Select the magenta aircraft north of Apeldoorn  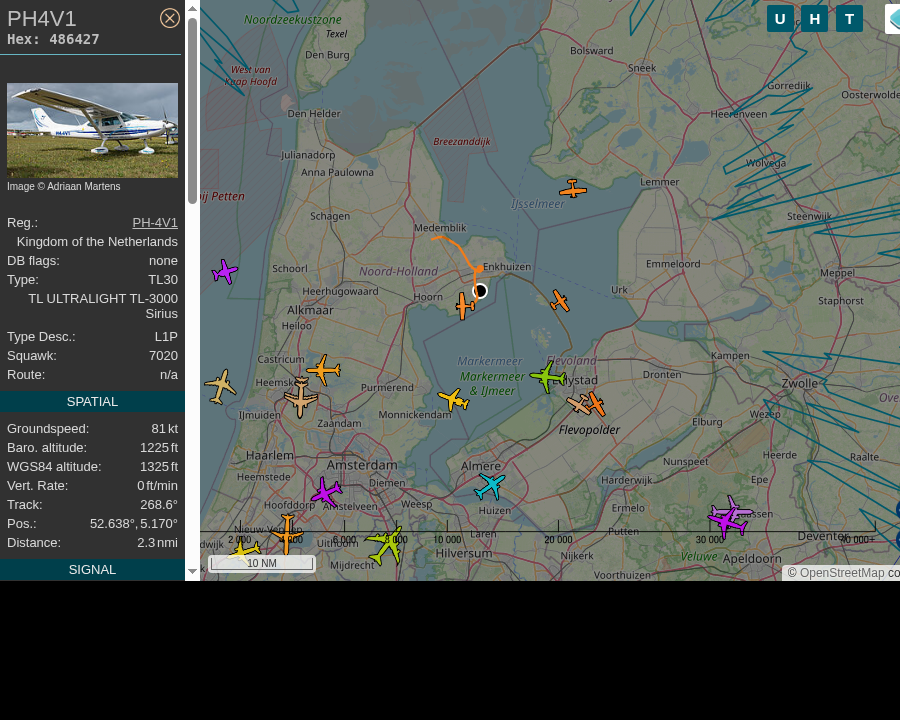click(x=727, y=522)
